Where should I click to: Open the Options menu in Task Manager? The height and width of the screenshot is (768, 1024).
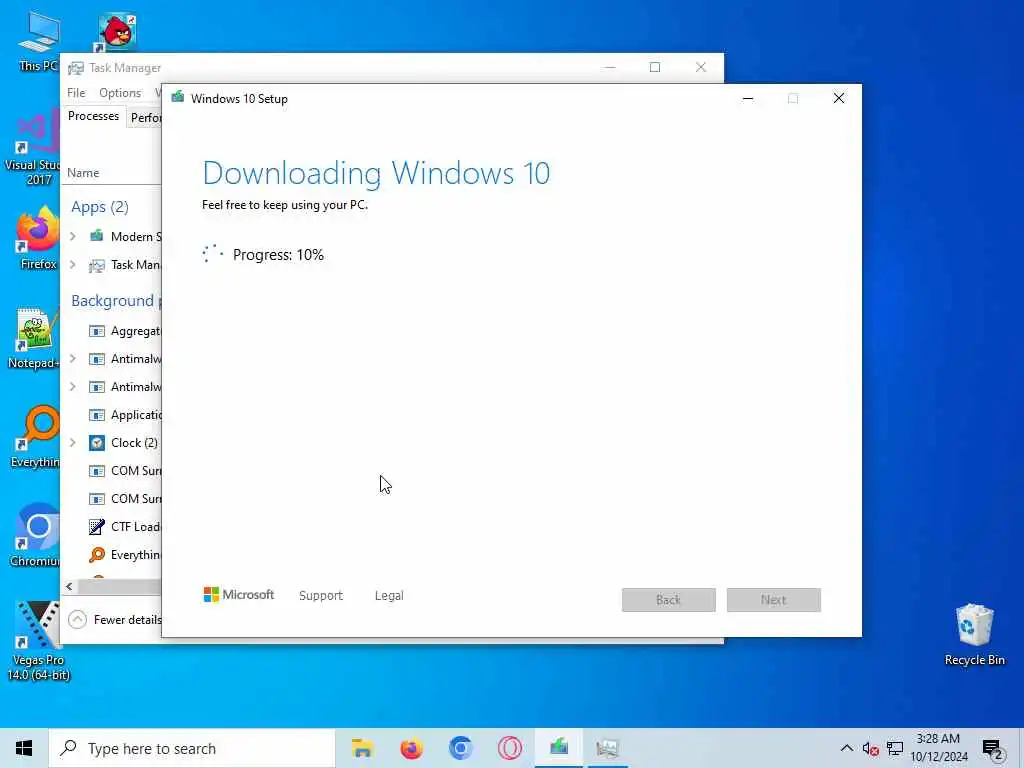click(120, 93)
